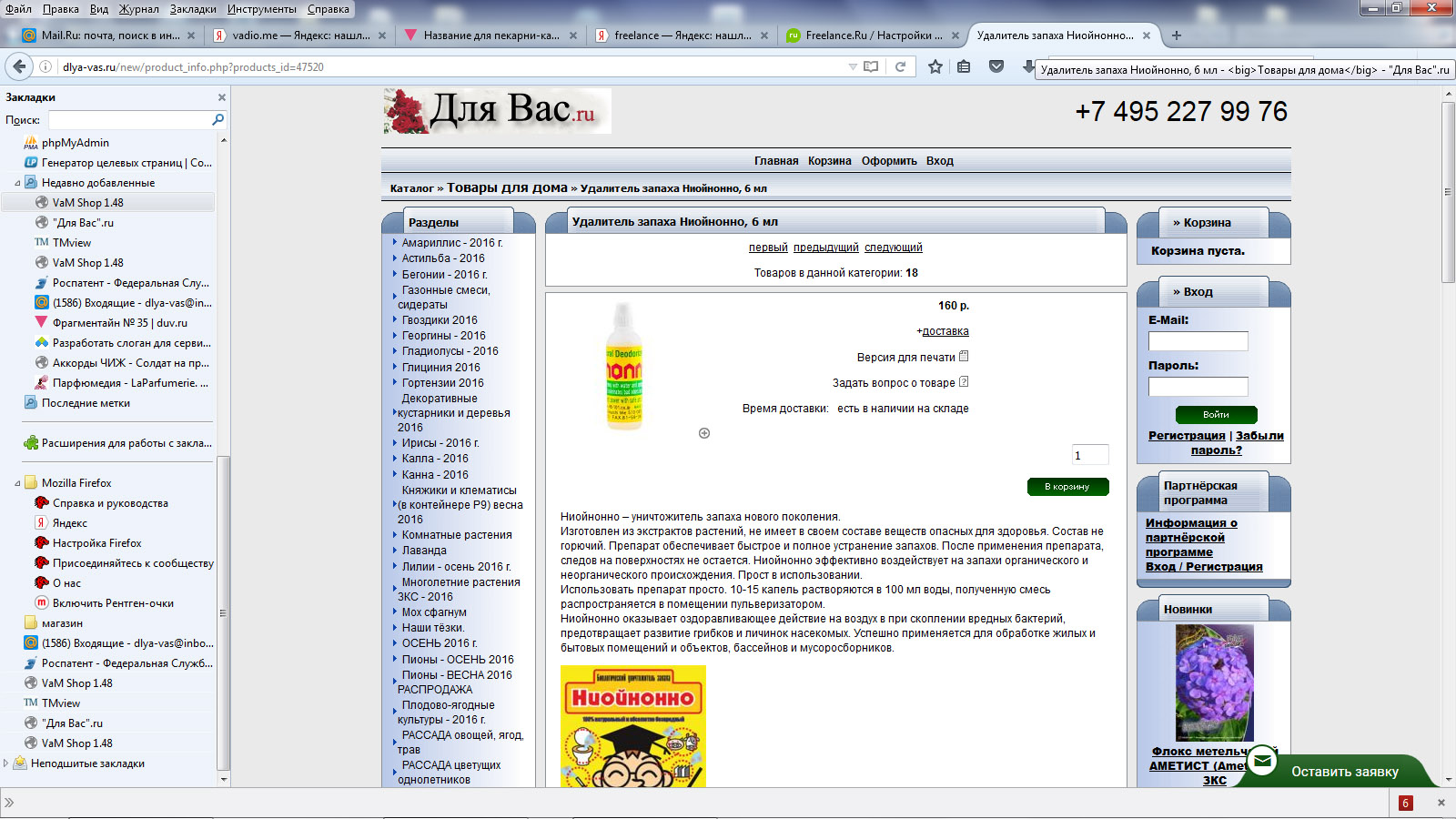The width and height of the screenshot is (1456, 819).
Task: Click the Оставить заявку button
Action: point(1344,772)
